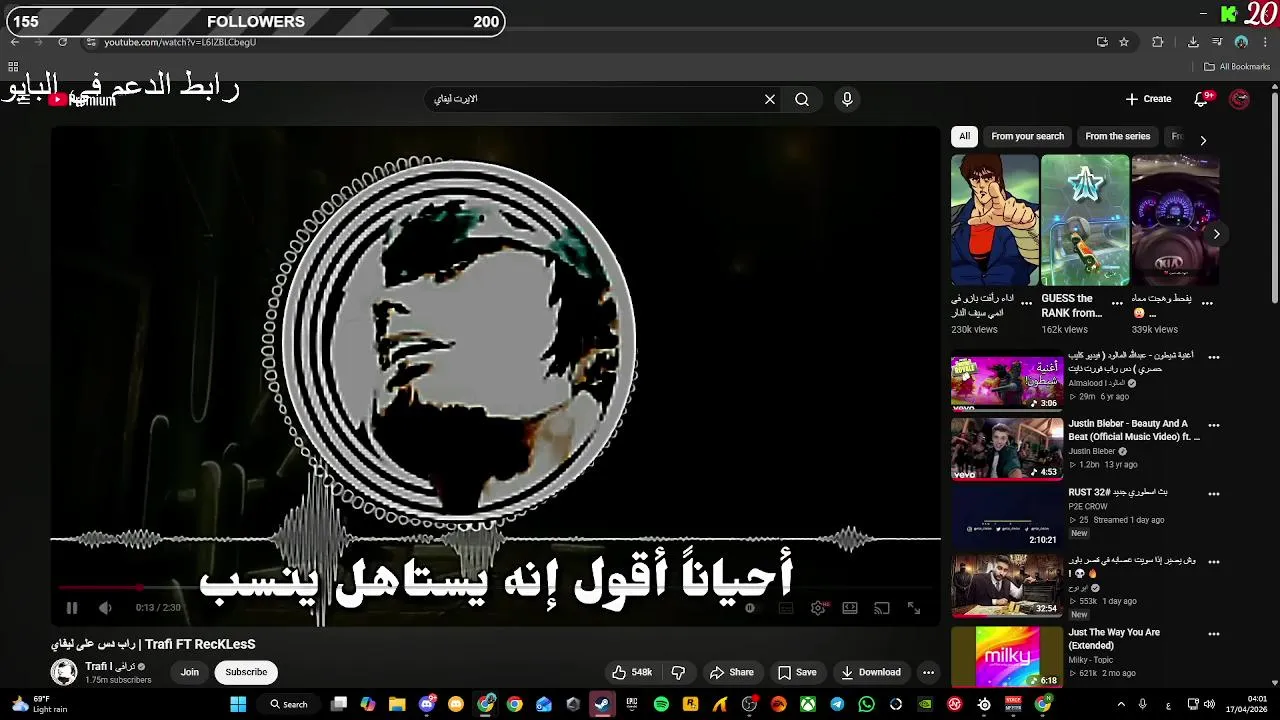The height and width of the screenshot is (720, 1280).
Task: Open Telegram from the taskbar
Action: click(x=837, y=704)
